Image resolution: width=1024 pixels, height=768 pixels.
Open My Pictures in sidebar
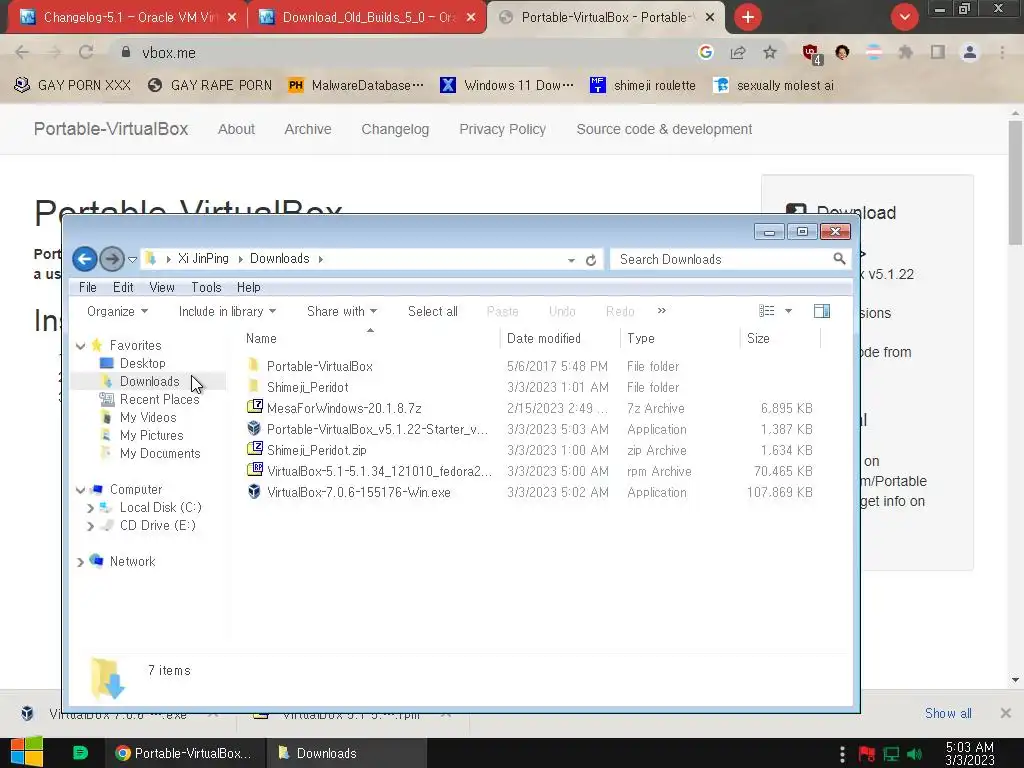click(152, 436)
